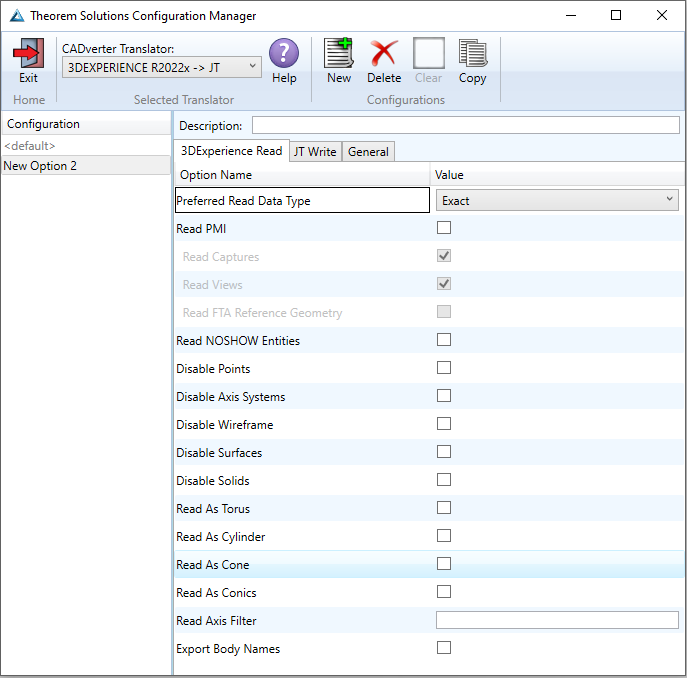Toggle the Read As Cone checkbox

coord(444,564)
